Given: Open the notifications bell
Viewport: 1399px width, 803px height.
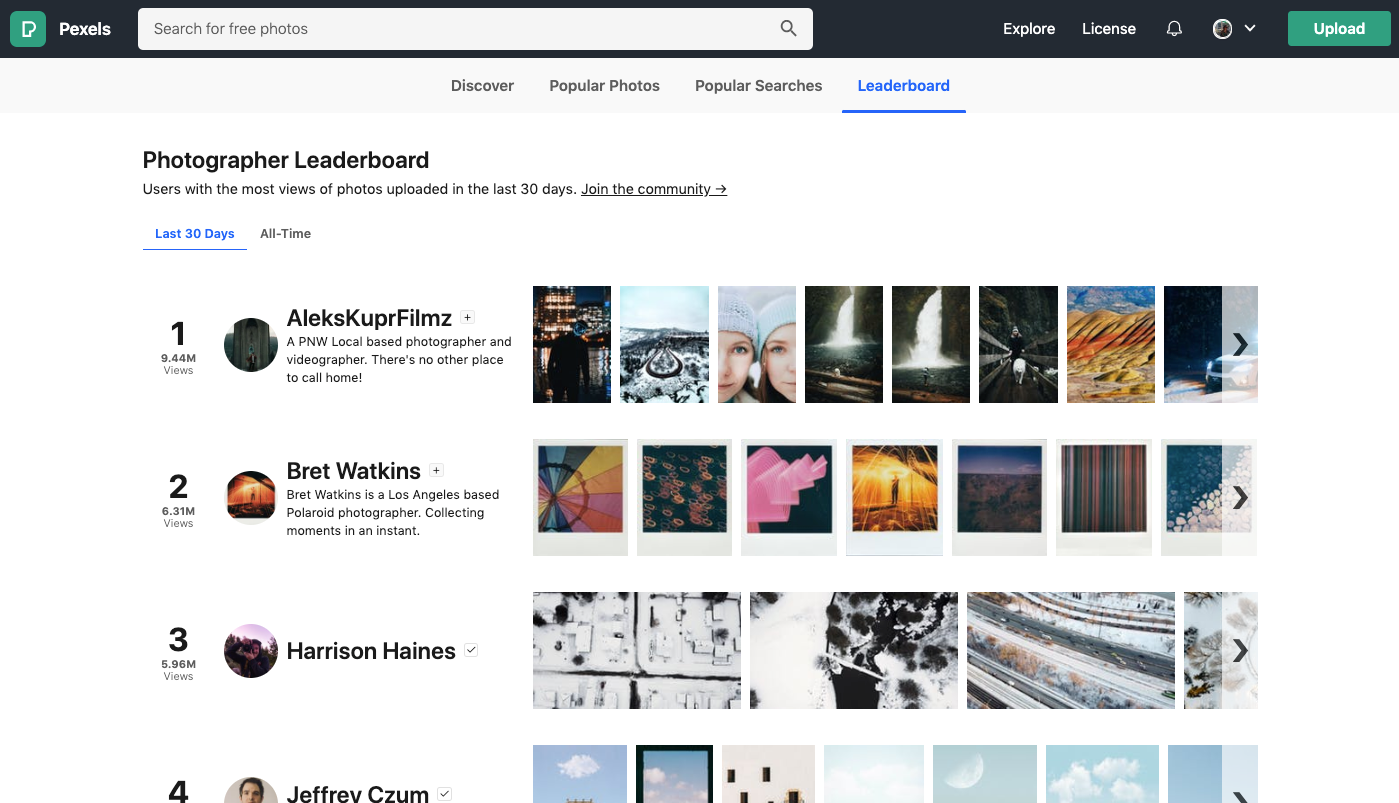Looking at the screenshot, I should coord(1175,29).
